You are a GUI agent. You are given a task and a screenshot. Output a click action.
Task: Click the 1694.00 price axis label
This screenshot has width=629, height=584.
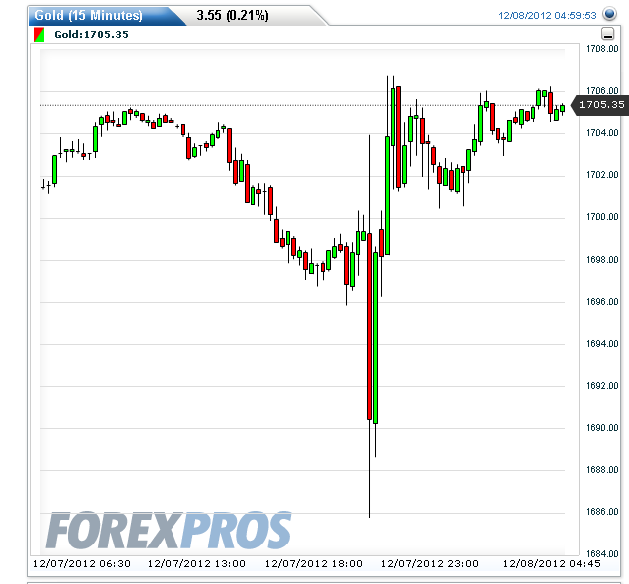602,344
